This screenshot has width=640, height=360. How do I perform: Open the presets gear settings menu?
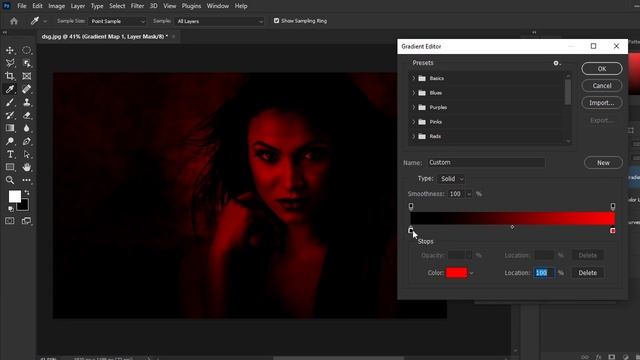pyautogui.click(x=557, y=63)
